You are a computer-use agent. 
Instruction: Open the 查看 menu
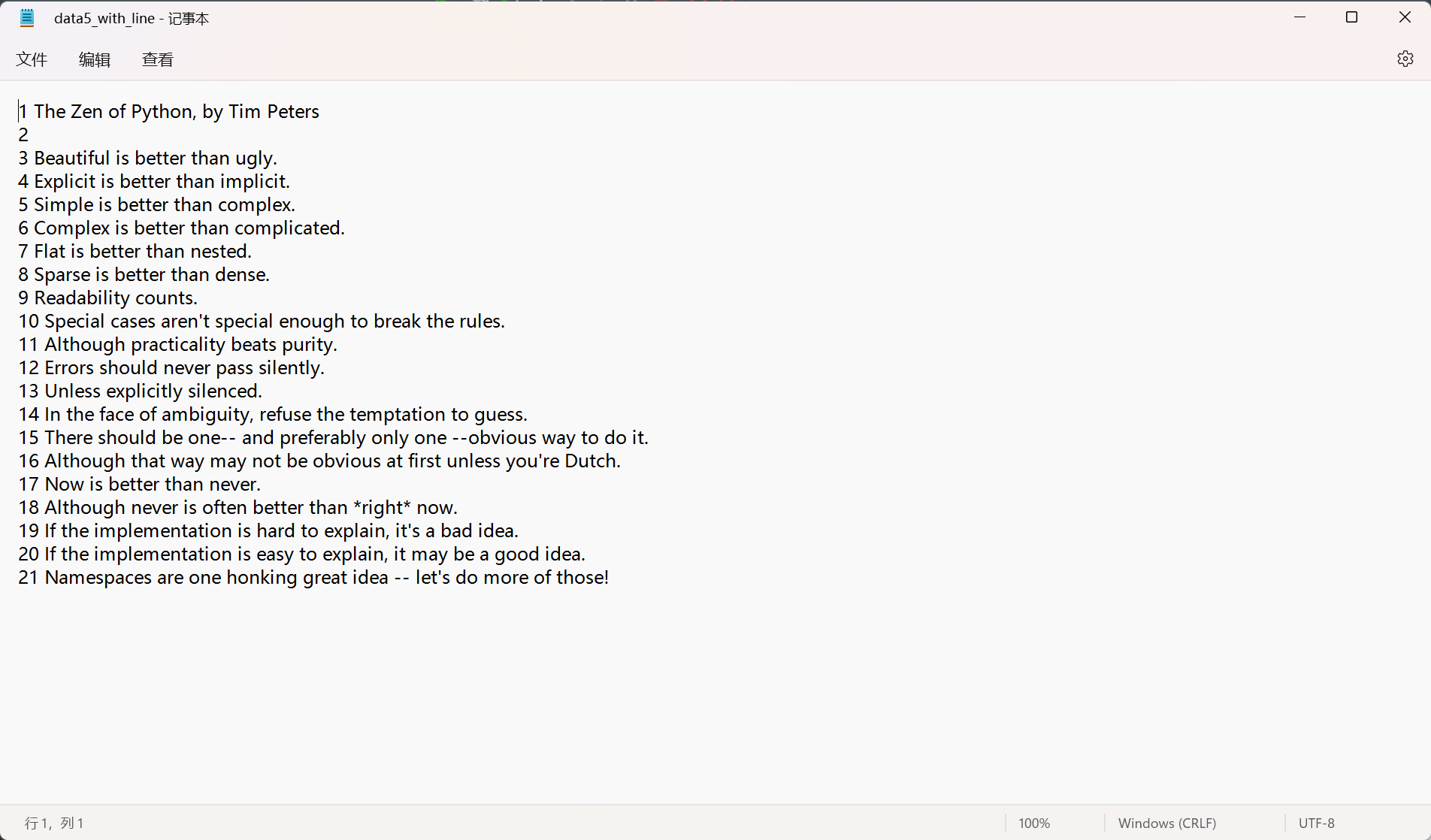[158, 59]
